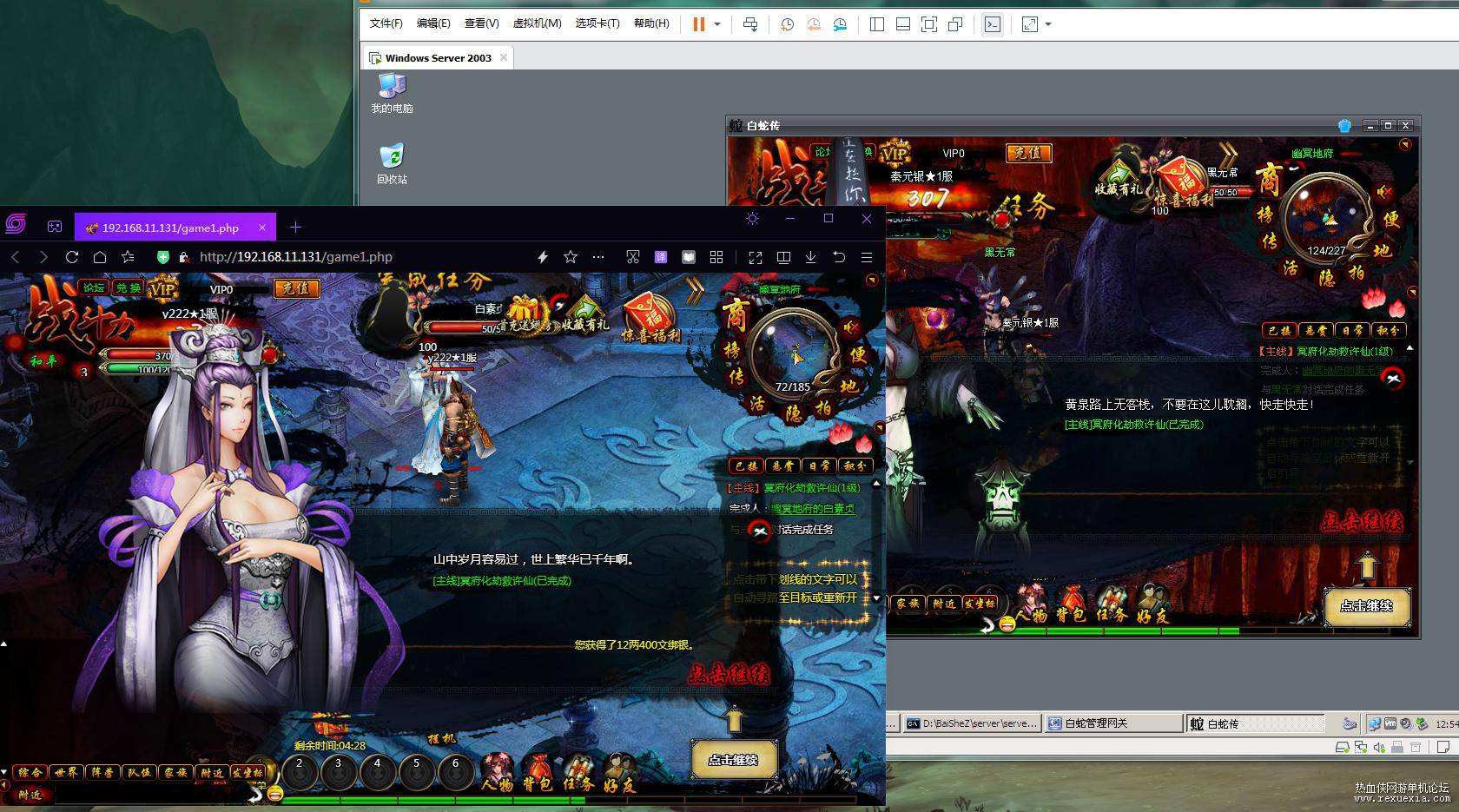This screenshot has height=812, width=1459.
Task: Open 背包 icon in 白蛇传 client window
Action: [x=1071, y=604]
